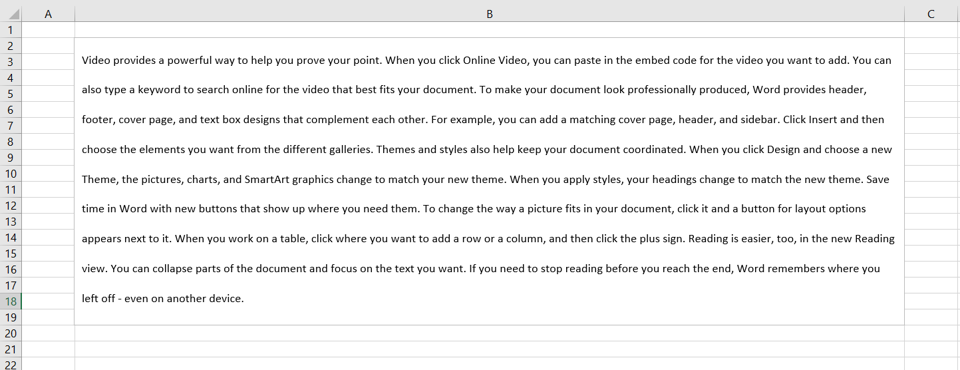Click text line starting 'also type a keyword'
This screenshot has height=370, width=960.
pos(474,90)
